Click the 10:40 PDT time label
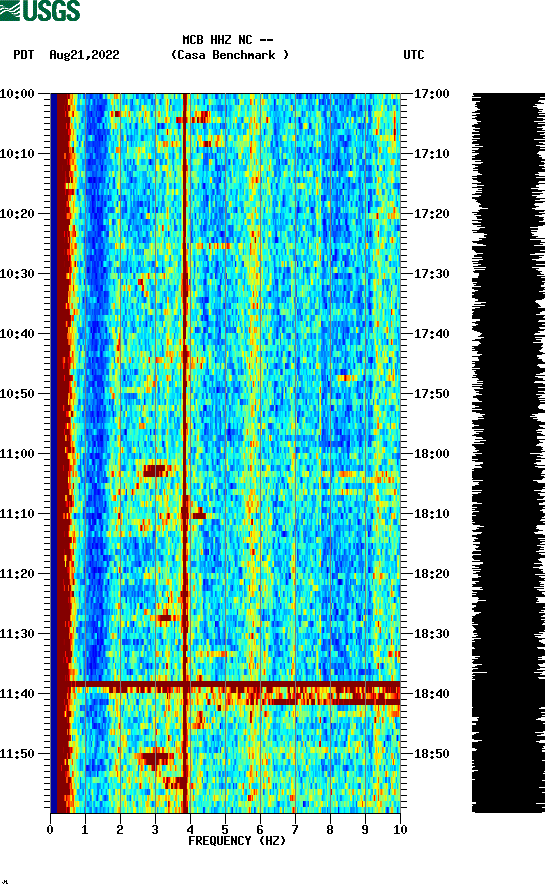The width and height of the screenshot is (552, 893). click(17, 334)
